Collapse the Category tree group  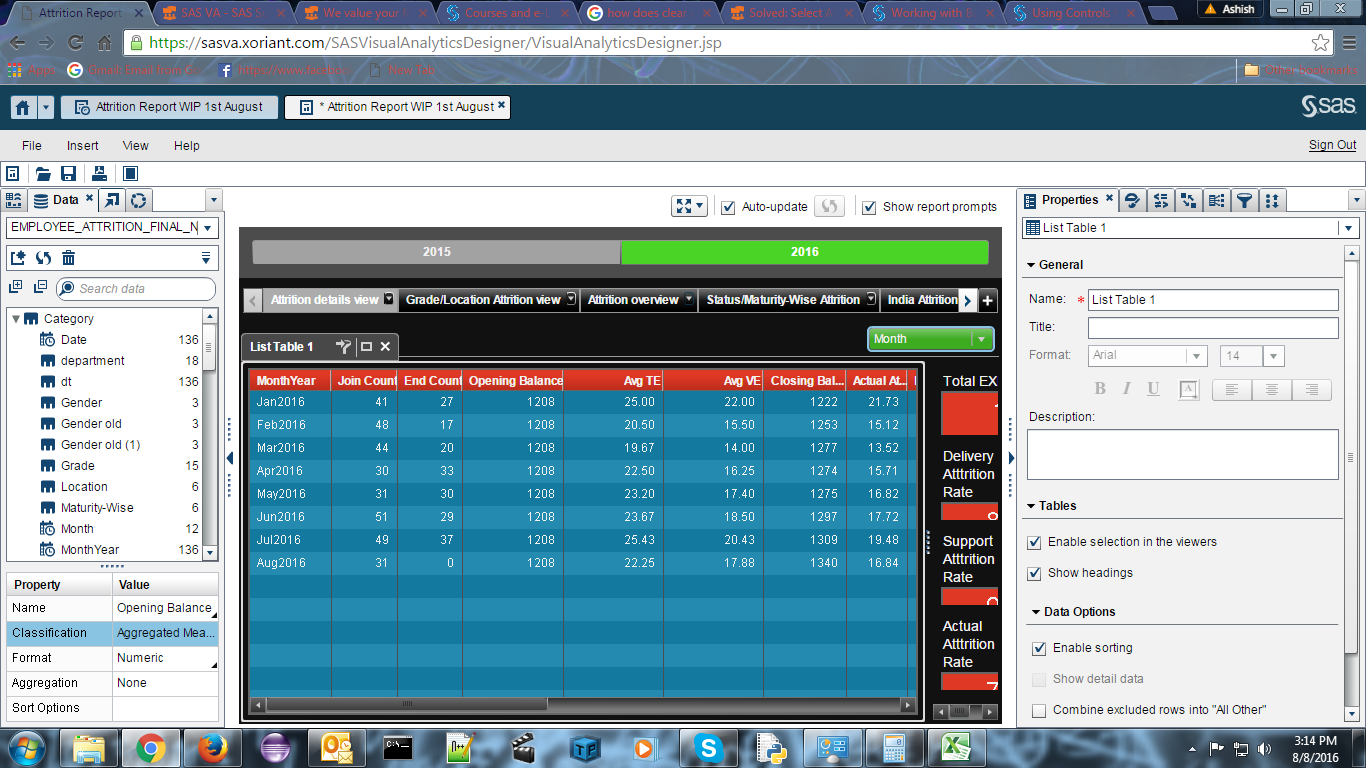tap(16, 319)
